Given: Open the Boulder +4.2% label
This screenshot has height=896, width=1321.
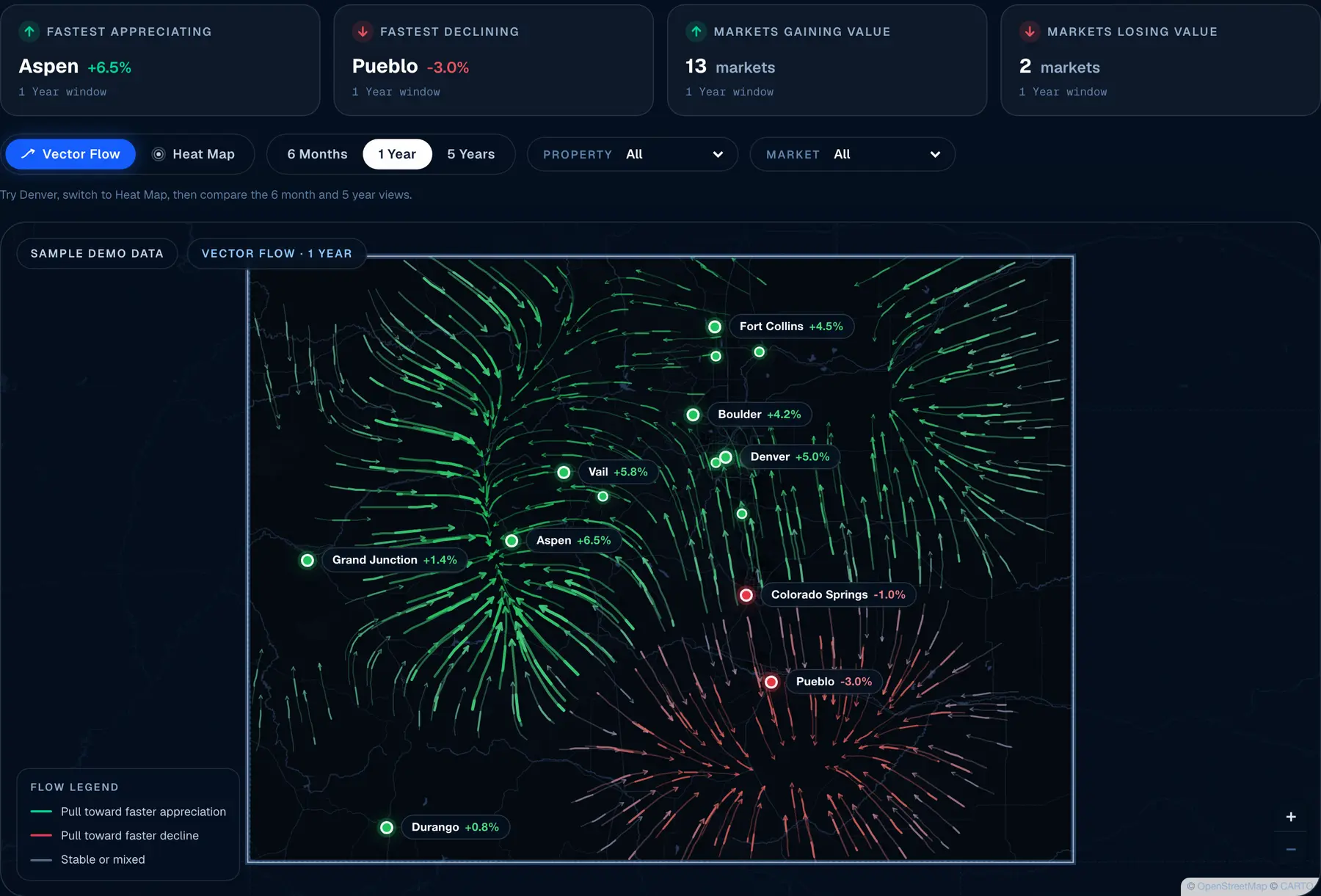Looking at the screenshot, I should (x=760, y=415).
